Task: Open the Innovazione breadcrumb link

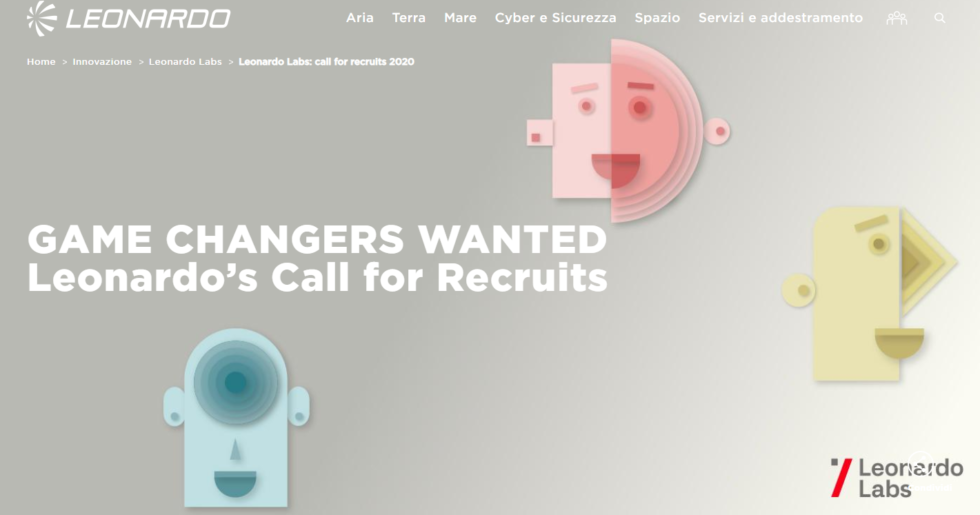Action: 102,61
